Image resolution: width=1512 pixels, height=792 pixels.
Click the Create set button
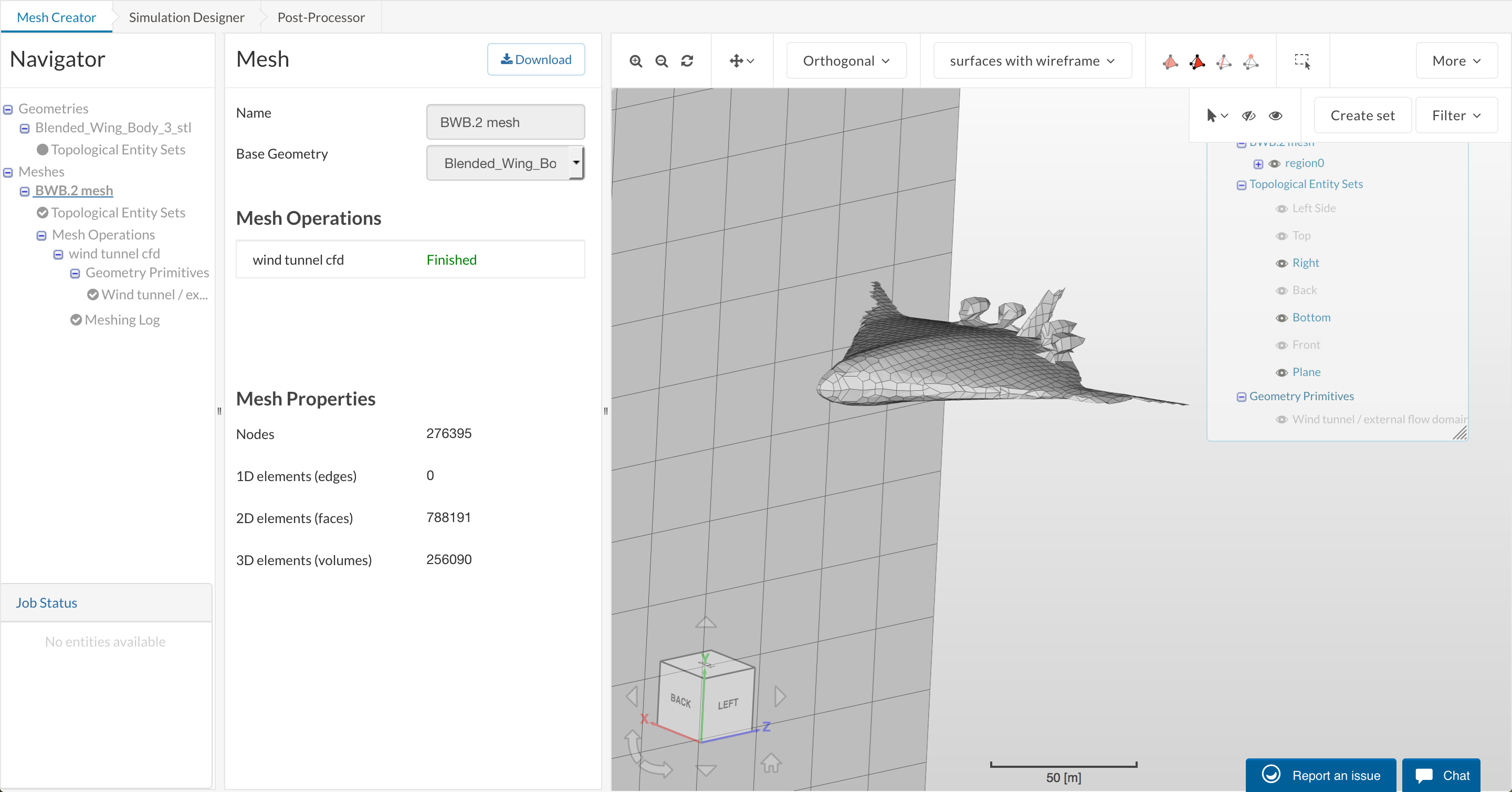(1362, 116)
